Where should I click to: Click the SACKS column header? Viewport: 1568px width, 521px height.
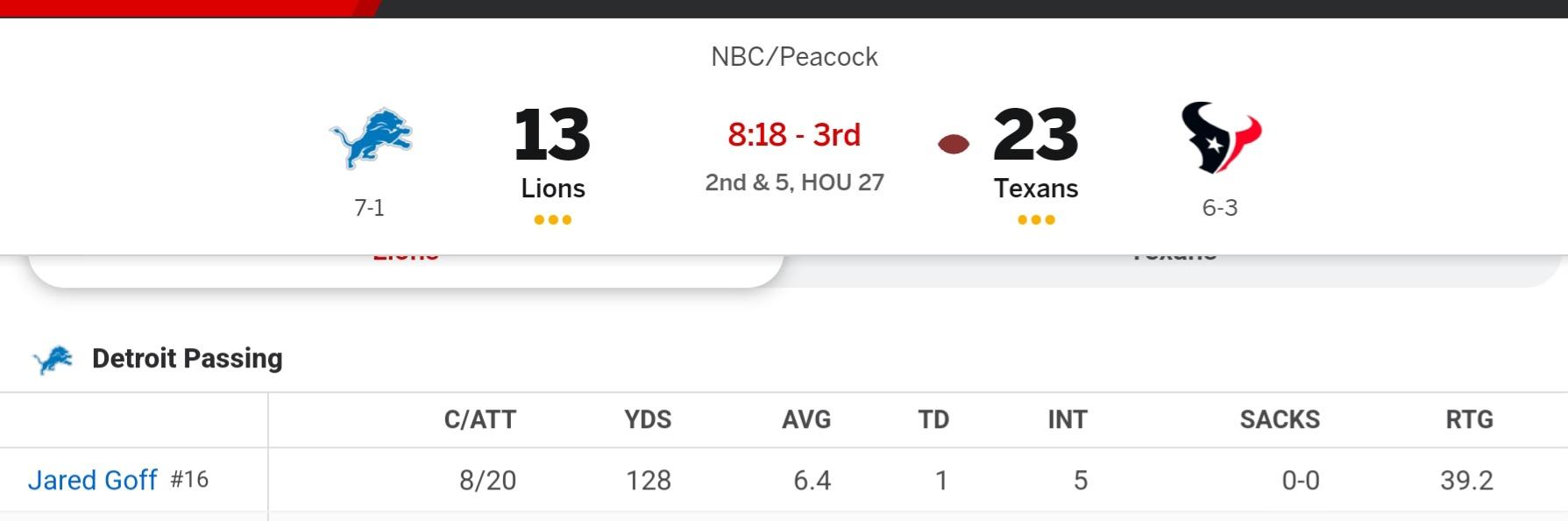click(1280, 420)
